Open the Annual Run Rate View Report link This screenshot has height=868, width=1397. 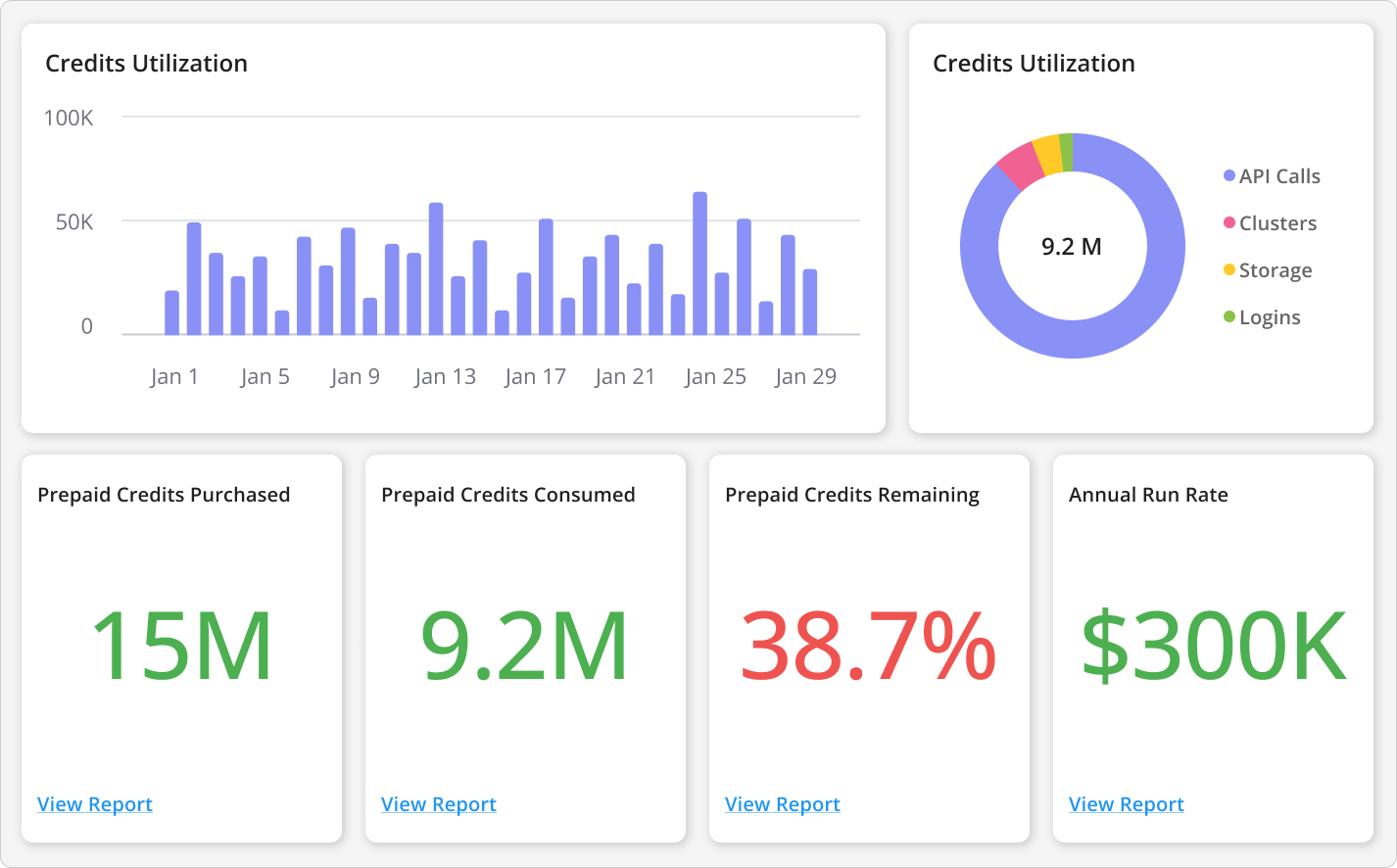pos(1127,804)
